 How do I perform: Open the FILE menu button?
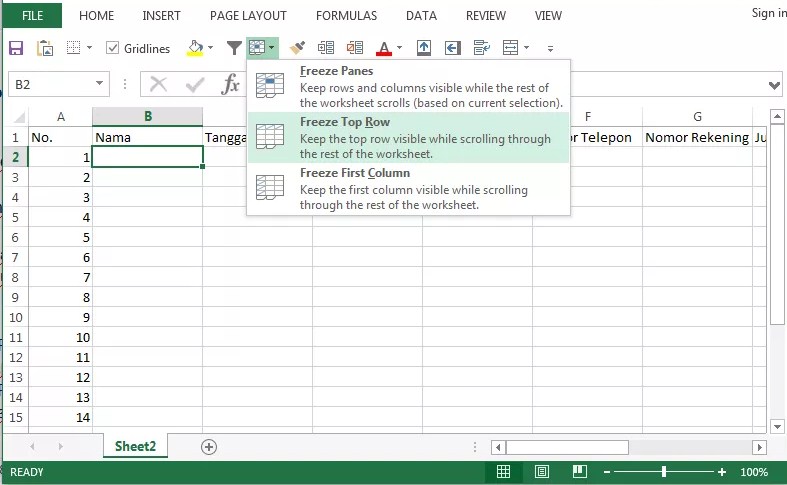click(33, 16)
